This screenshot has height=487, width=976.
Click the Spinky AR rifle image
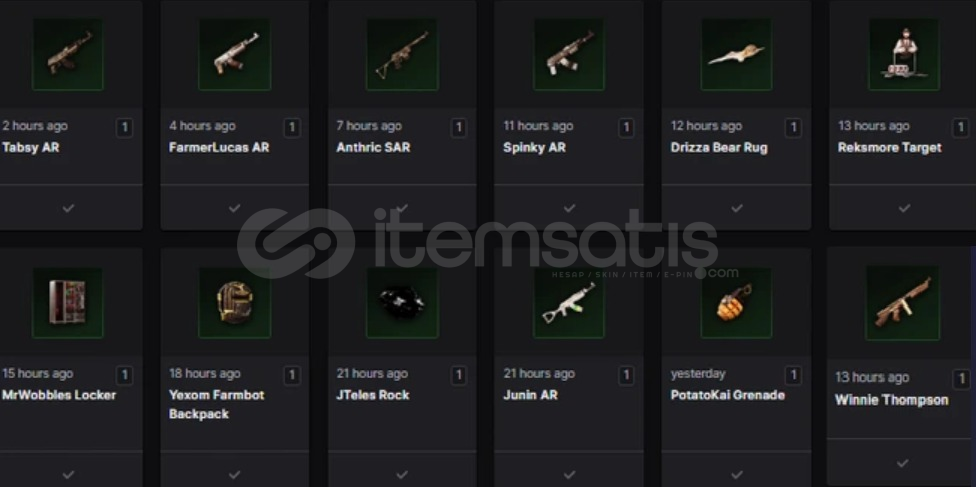(x=569, y=54)
